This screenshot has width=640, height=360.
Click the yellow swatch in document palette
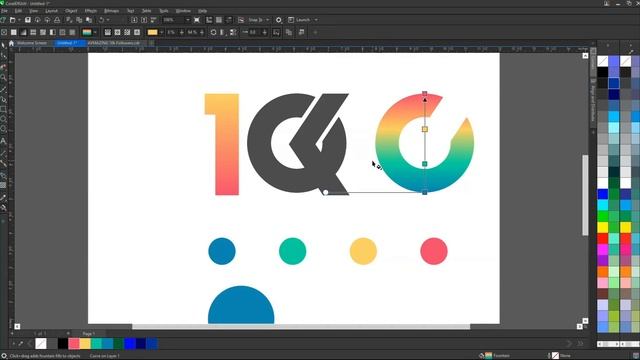point(85,344)
